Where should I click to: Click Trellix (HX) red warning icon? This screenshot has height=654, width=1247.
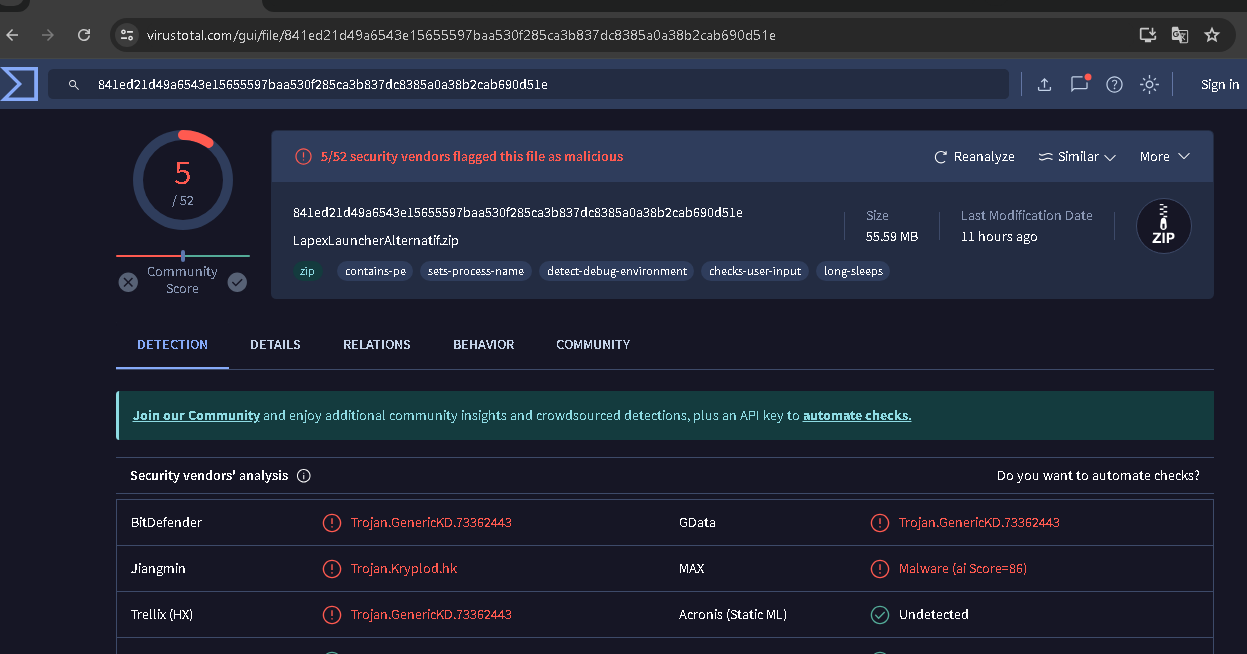pyautogui.click(x=331, y=615)
